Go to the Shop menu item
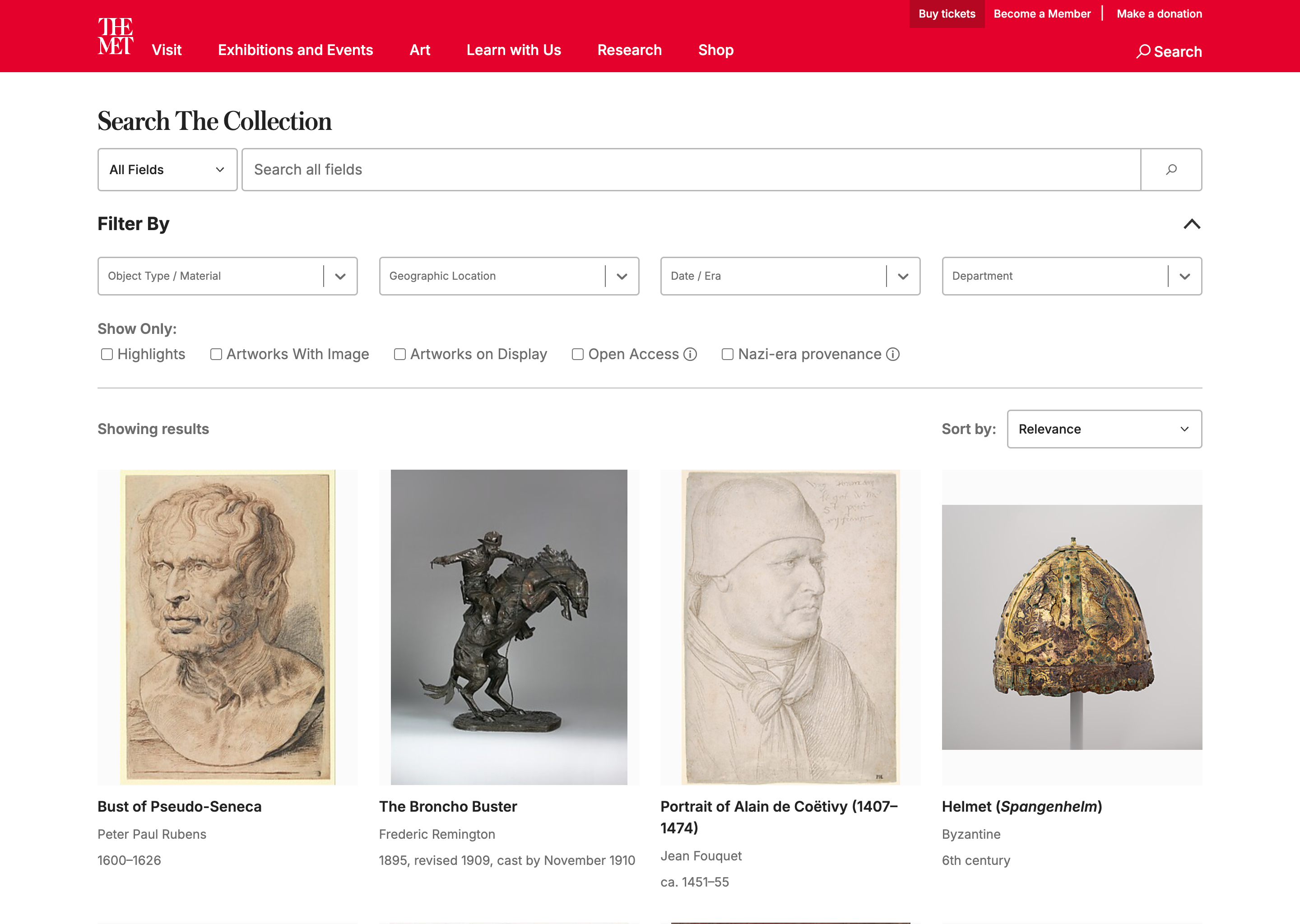 point(716,50)
